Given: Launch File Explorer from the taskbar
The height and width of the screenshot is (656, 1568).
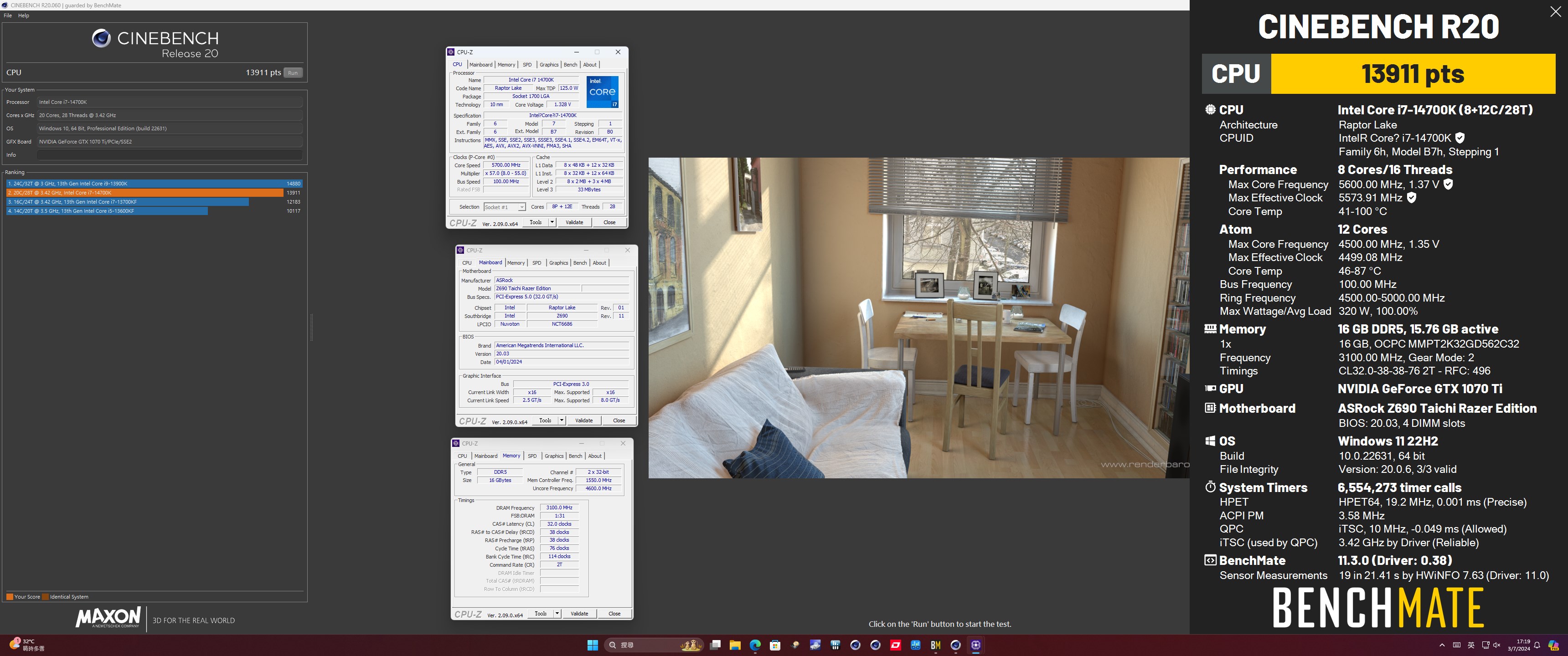Looking at the screenshot, I should coord(735,645).
